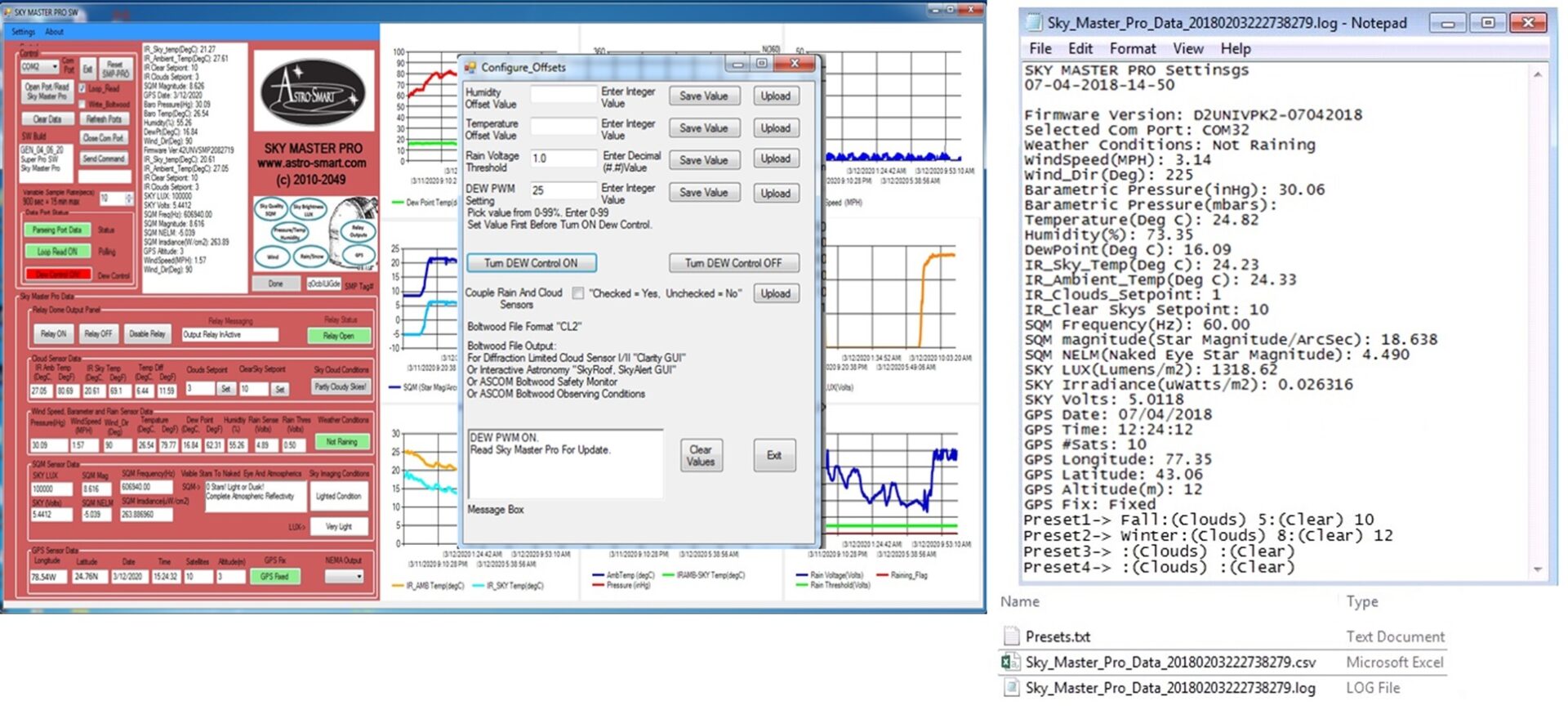Enable the Write_Boltwood checkbox
Viewport: 1568px width, 710px height.
tap(82, 104)
